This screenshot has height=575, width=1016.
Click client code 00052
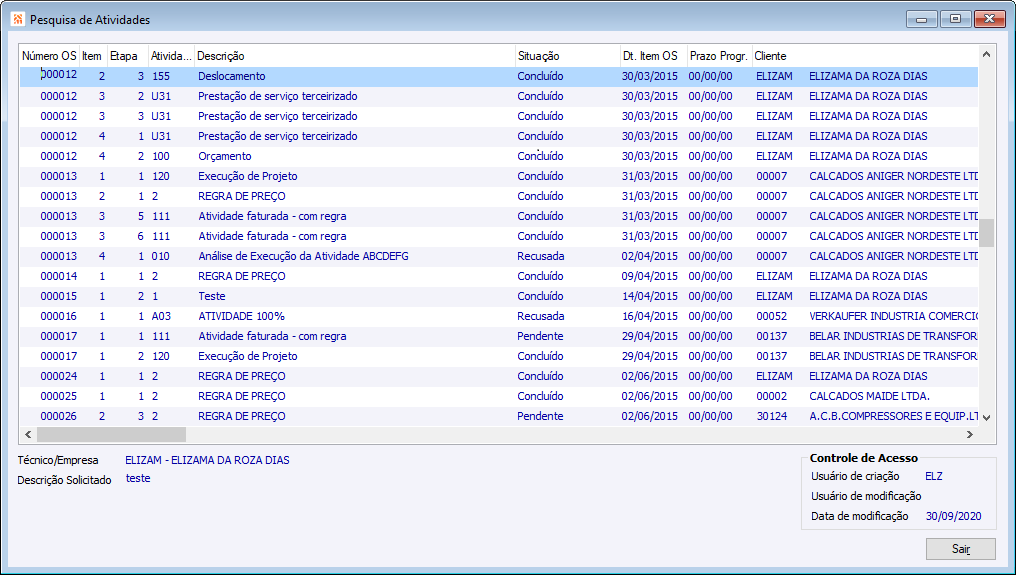point(772,316)
